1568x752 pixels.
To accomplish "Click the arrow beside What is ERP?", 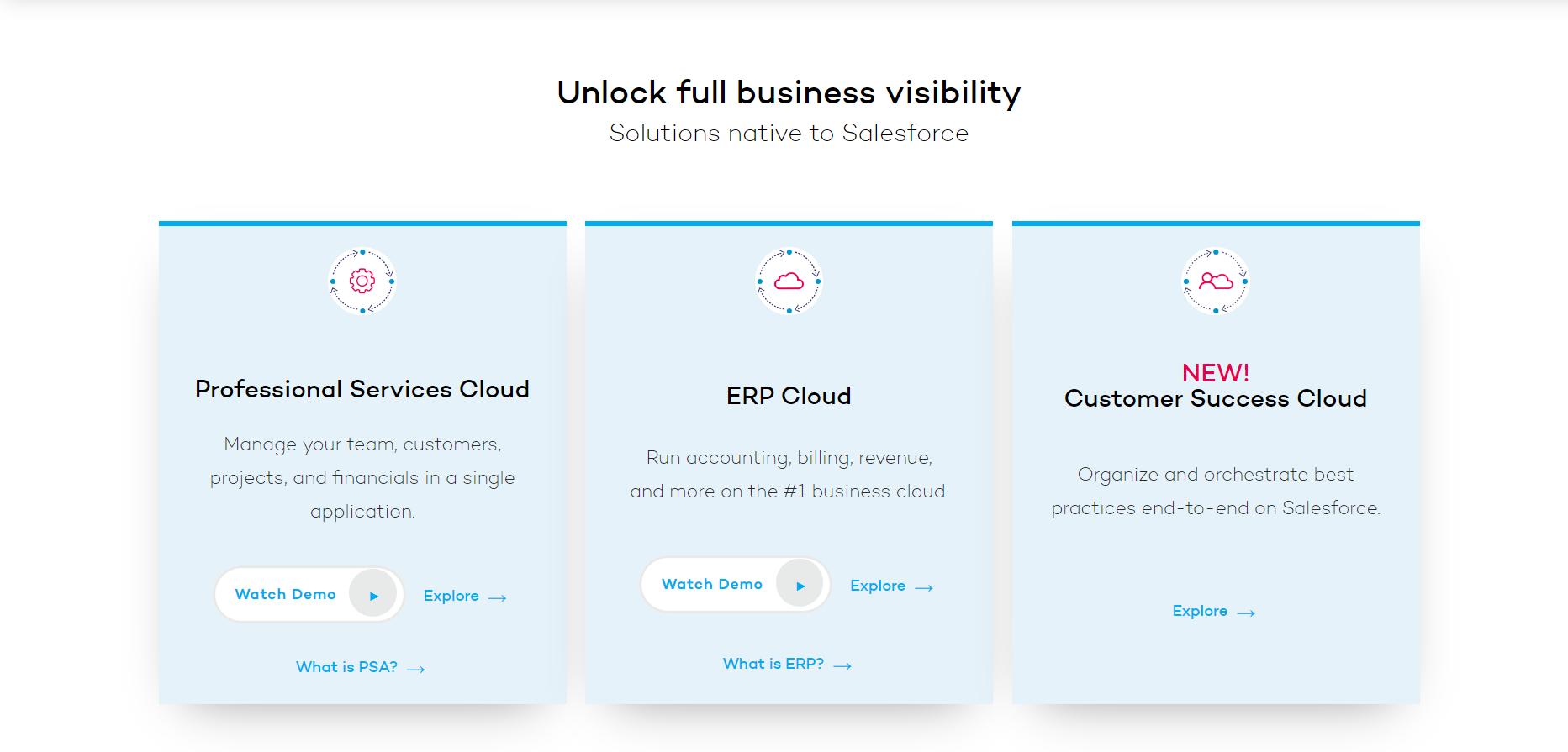I will tap(842, 665).
